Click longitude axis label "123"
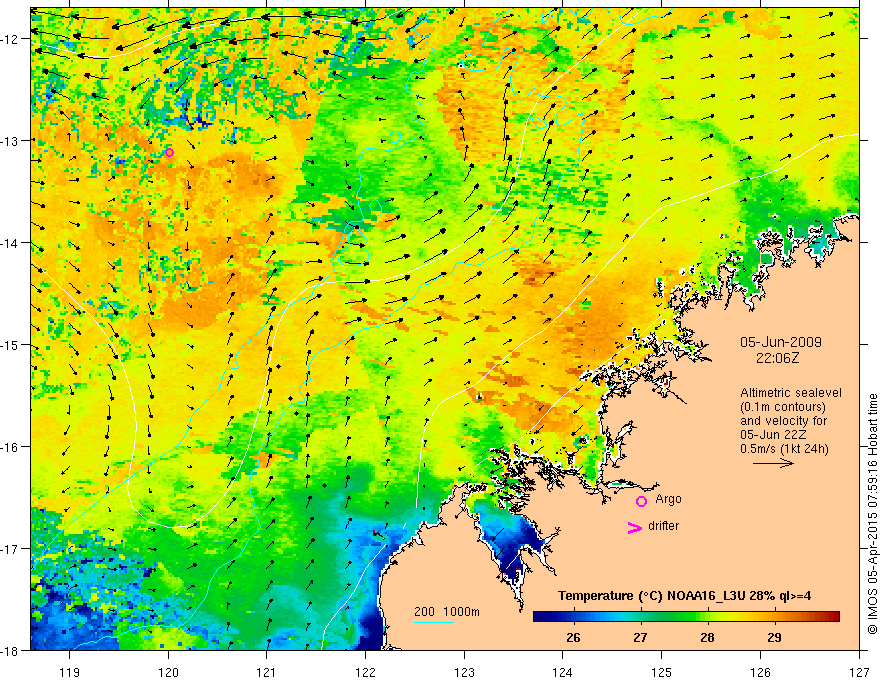The image size is (880, 680). pos(464,672)
